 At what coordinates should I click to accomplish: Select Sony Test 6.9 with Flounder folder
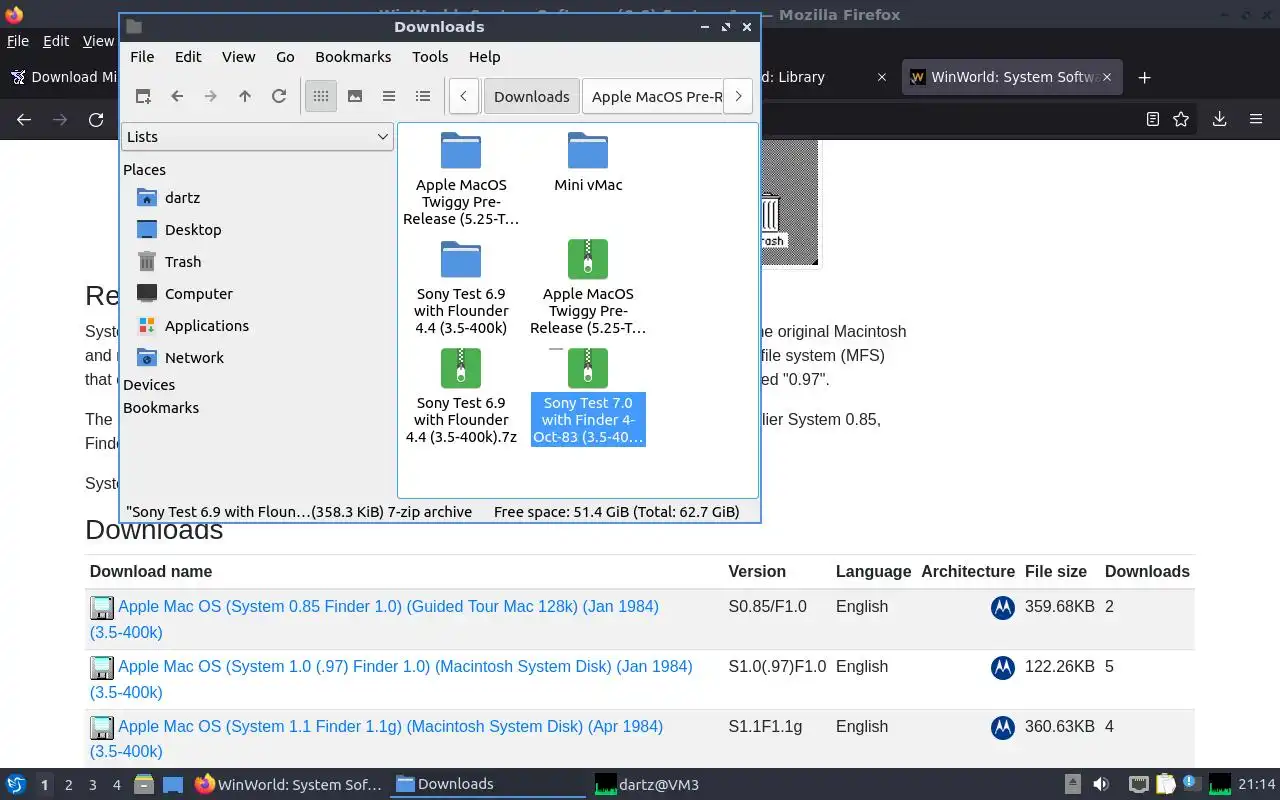pos(461,287)
